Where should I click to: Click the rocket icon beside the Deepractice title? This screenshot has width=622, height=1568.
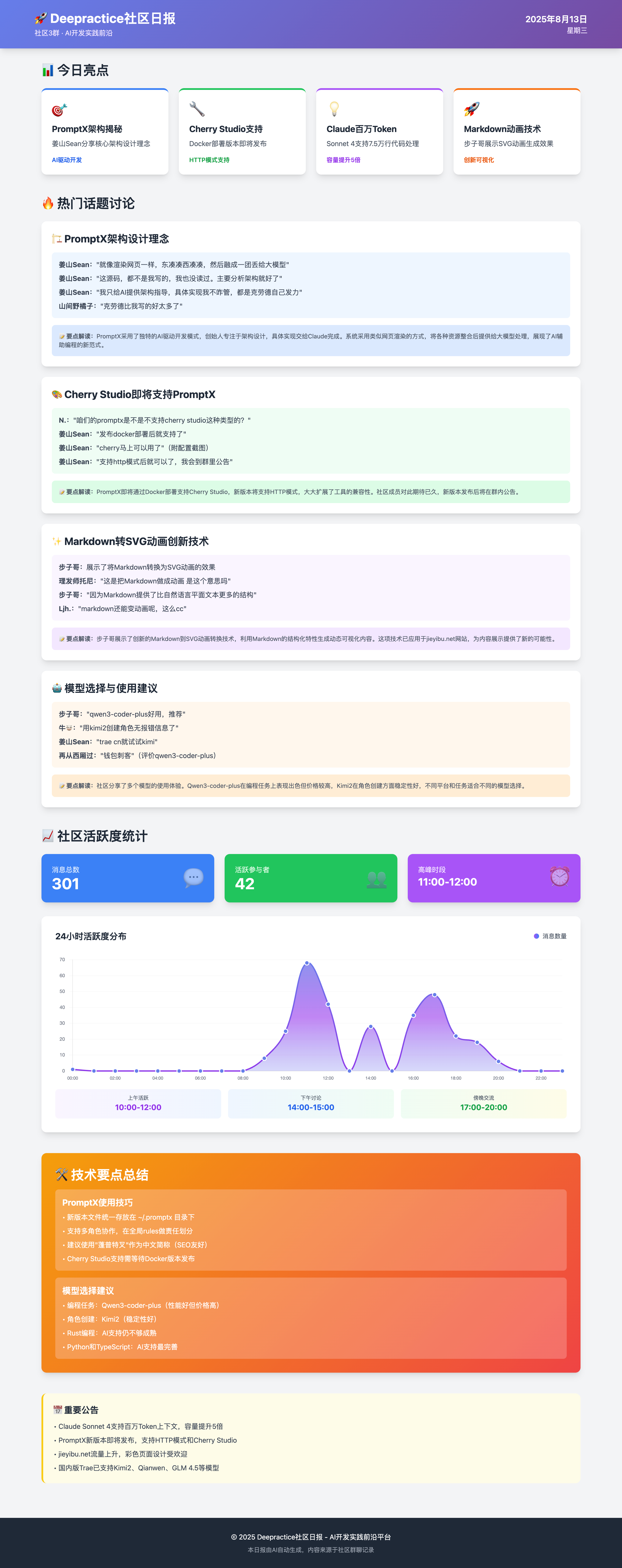pyautogui.click(x=41, y=19)
